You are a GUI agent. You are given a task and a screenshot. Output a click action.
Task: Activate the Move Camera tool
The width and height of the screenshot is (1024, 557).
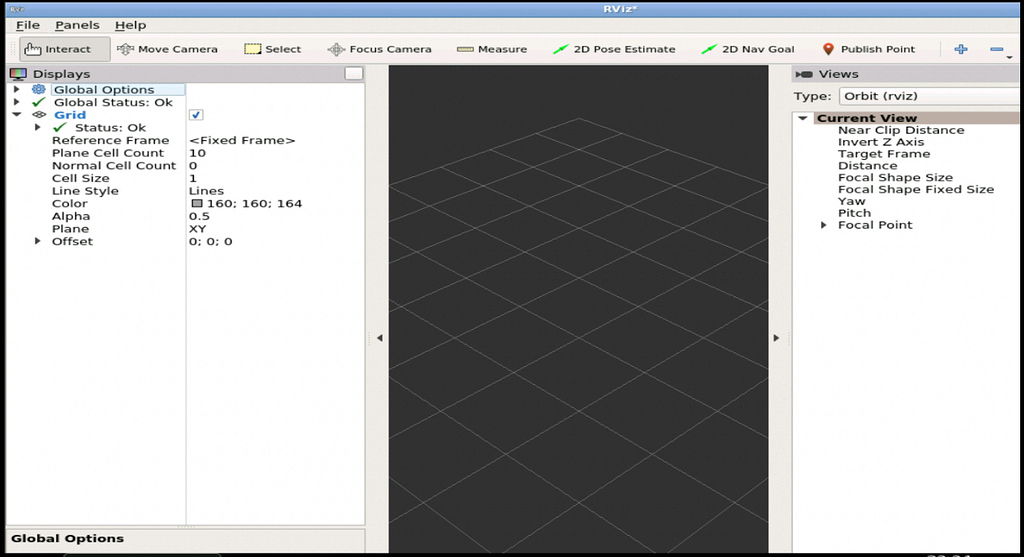coord(167,49)
